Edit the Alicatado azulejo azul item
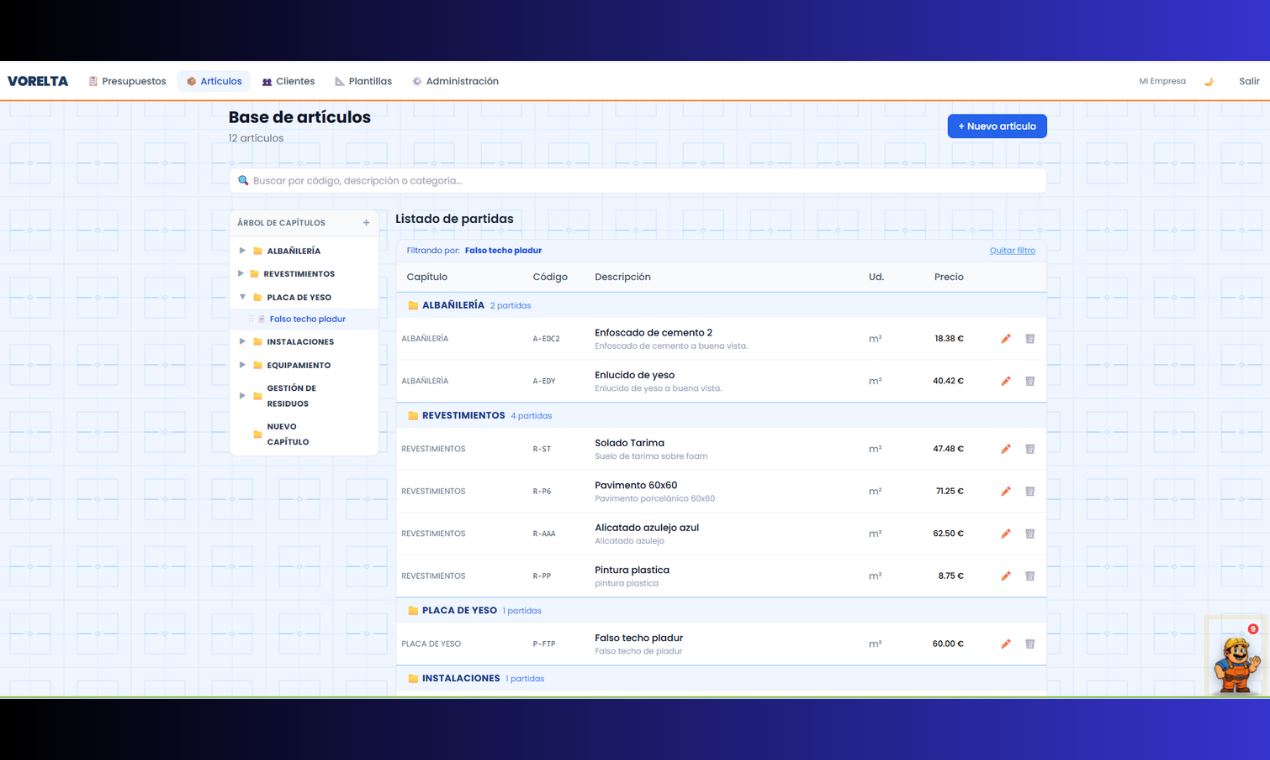1270x760 pixels. 1006,534
